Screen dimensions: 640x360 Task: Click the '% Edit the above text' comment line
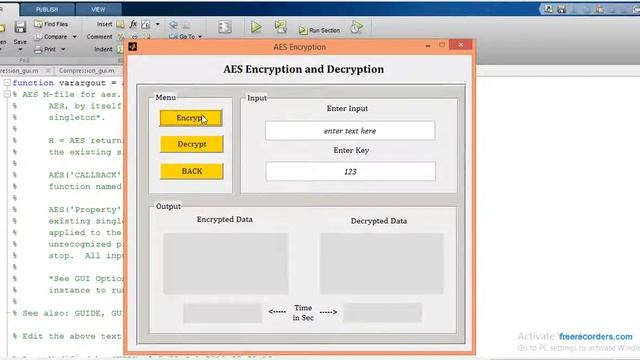67,336
